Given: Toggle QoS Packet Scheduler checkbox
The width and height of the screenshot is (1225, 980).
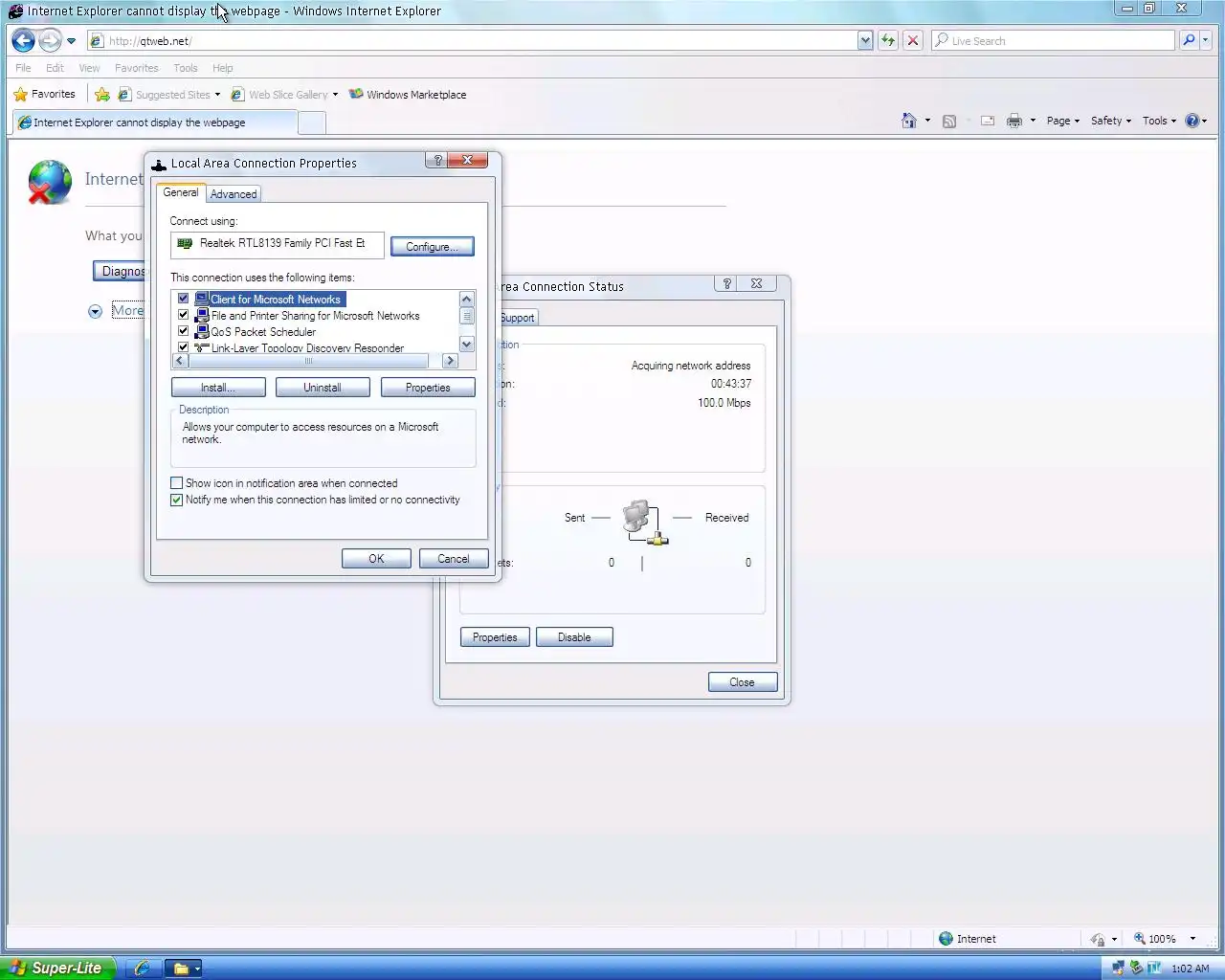Looking at the screenshot, I should [x=183, y=331].
